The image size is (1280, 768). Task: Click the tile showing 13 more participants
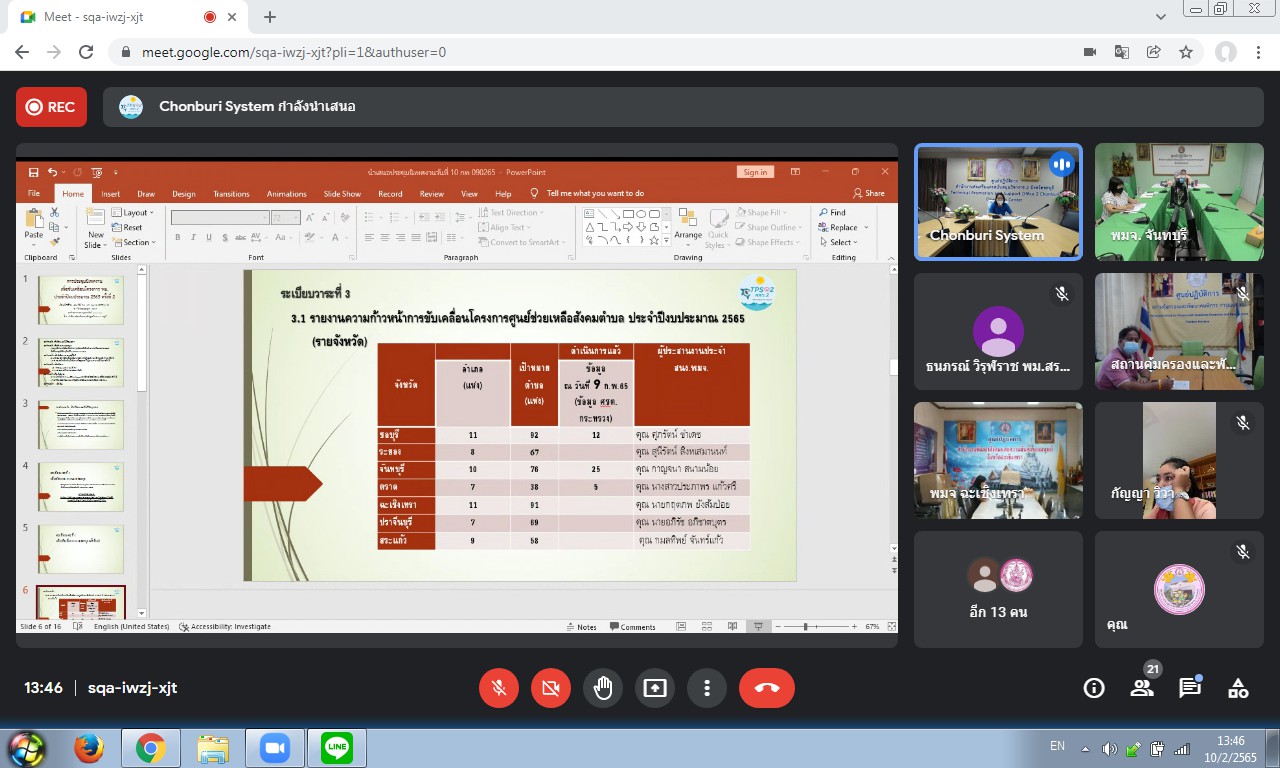pyautogui.click(x=998, y=589)
